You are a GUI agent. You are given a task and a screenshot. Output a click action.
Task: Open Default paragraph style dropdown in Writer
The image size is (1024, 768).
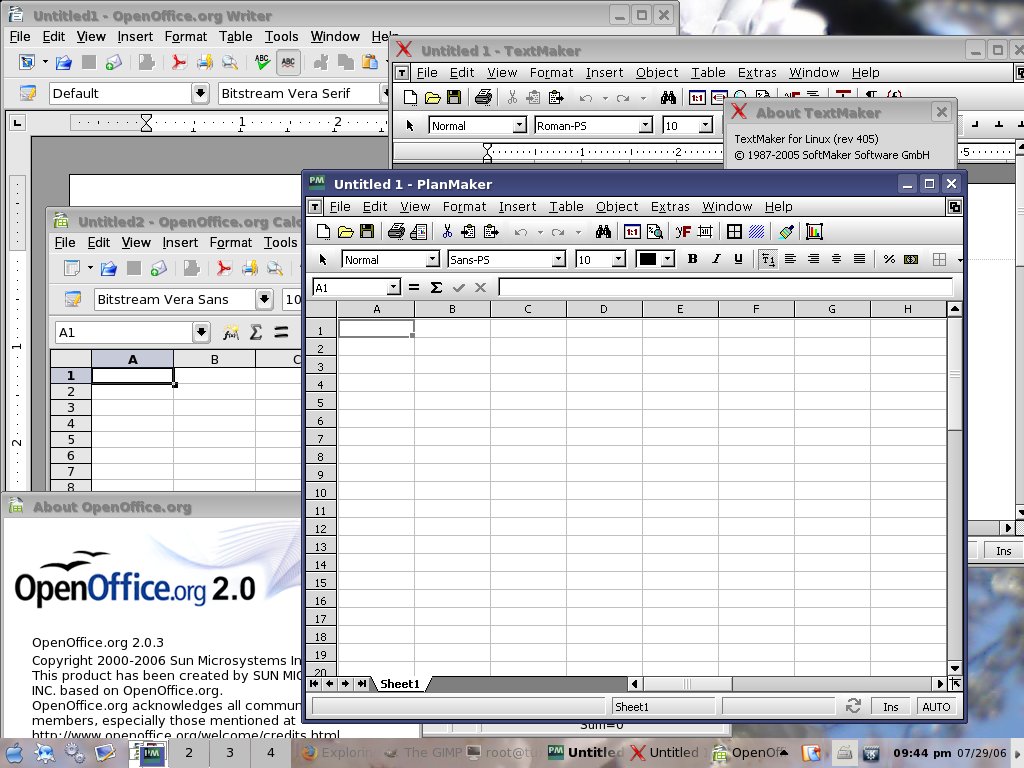(200, 93)
